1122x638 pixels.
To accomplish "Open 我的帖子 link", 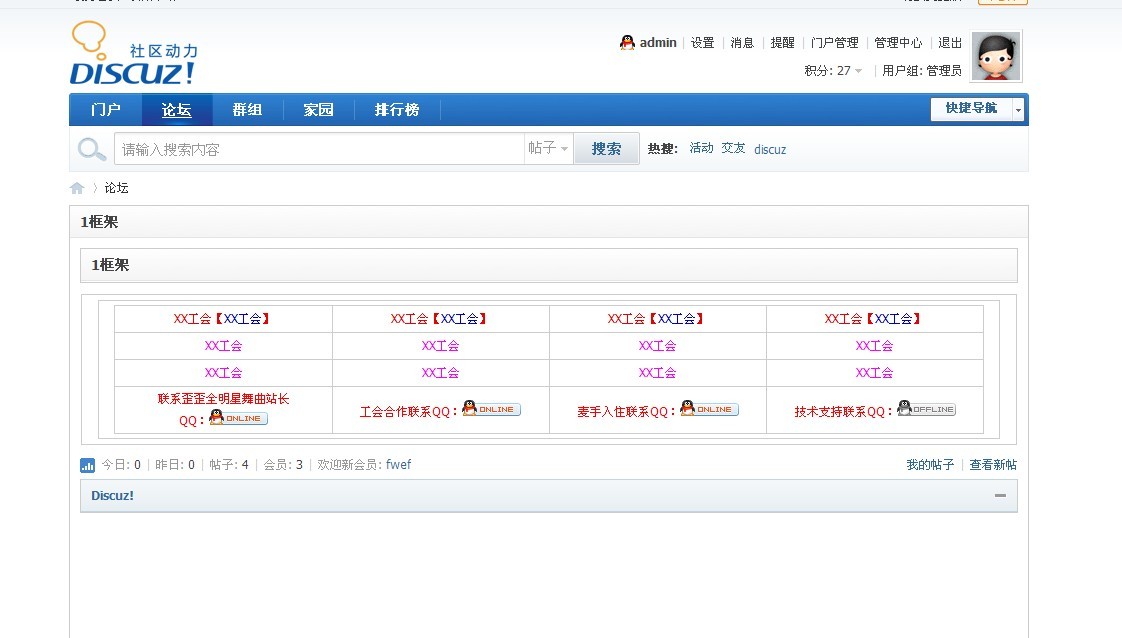I will [x=930, y=465].
